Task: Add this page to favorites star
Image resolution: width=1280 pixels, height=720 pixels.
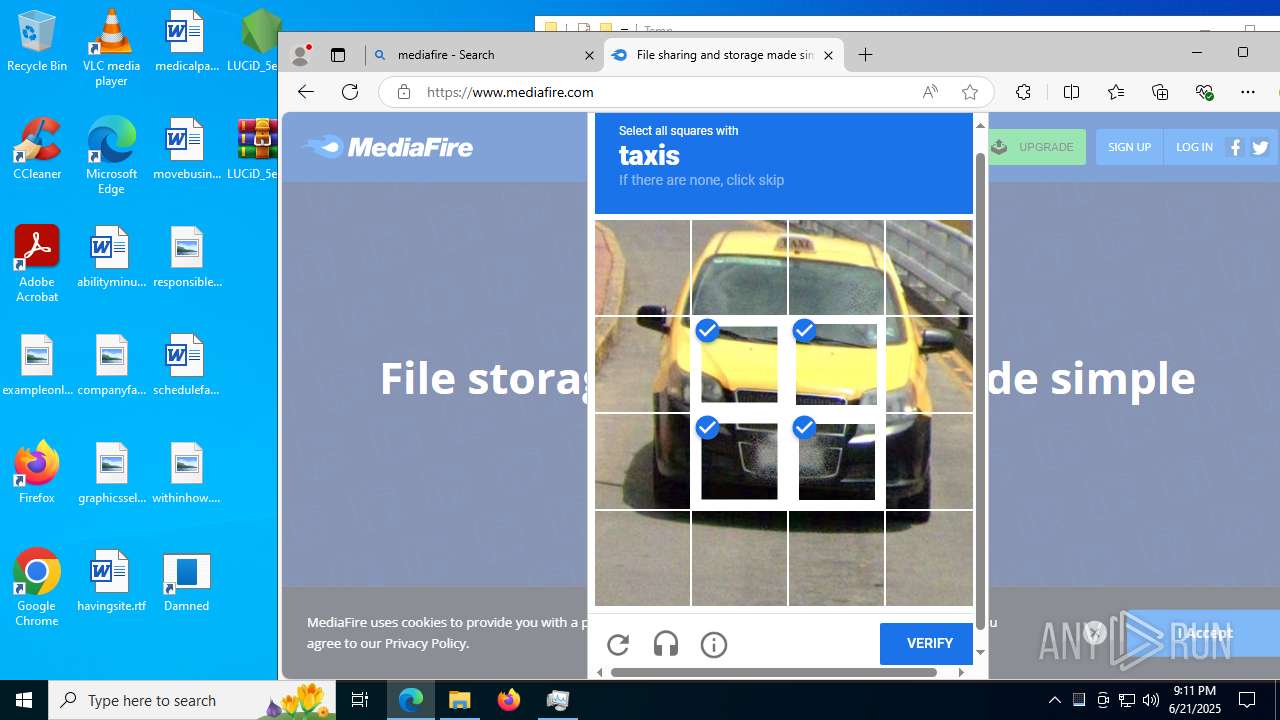Action: point(969,92)
